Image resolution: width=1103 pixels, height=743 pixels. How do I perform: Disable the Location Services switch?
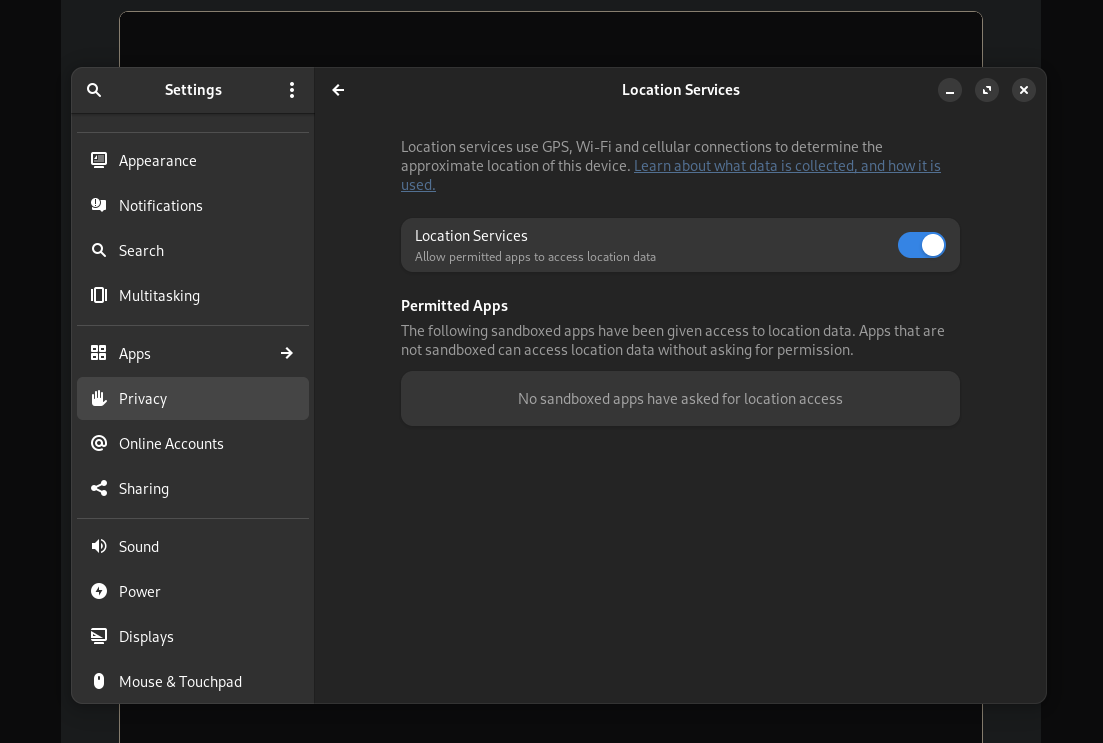pos(922,245)
